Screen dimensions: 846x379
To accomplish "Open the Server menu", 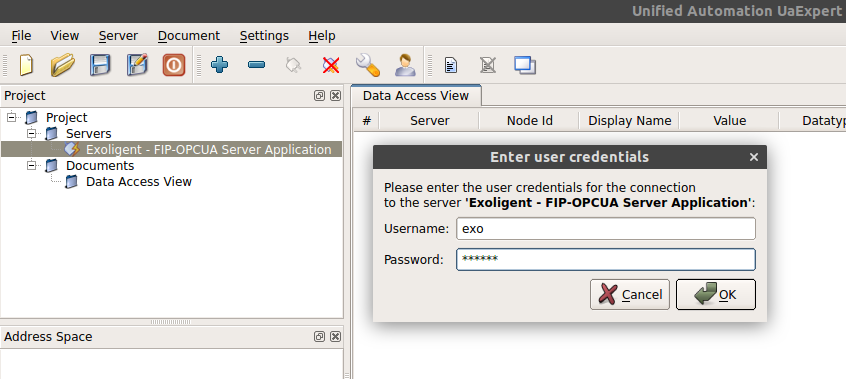I will [118, 36].
